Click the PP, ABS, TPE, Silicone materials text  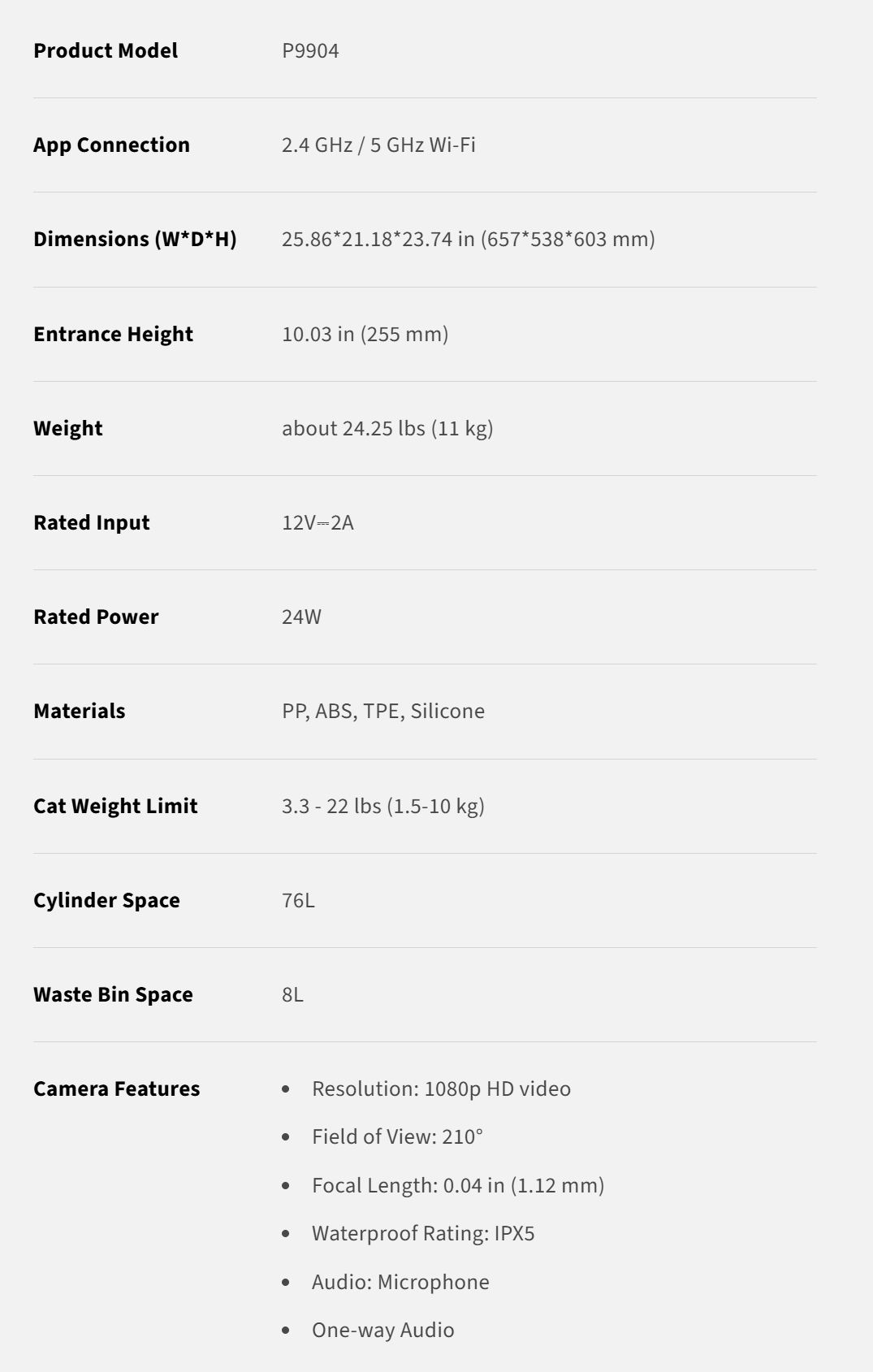(383, 711)
